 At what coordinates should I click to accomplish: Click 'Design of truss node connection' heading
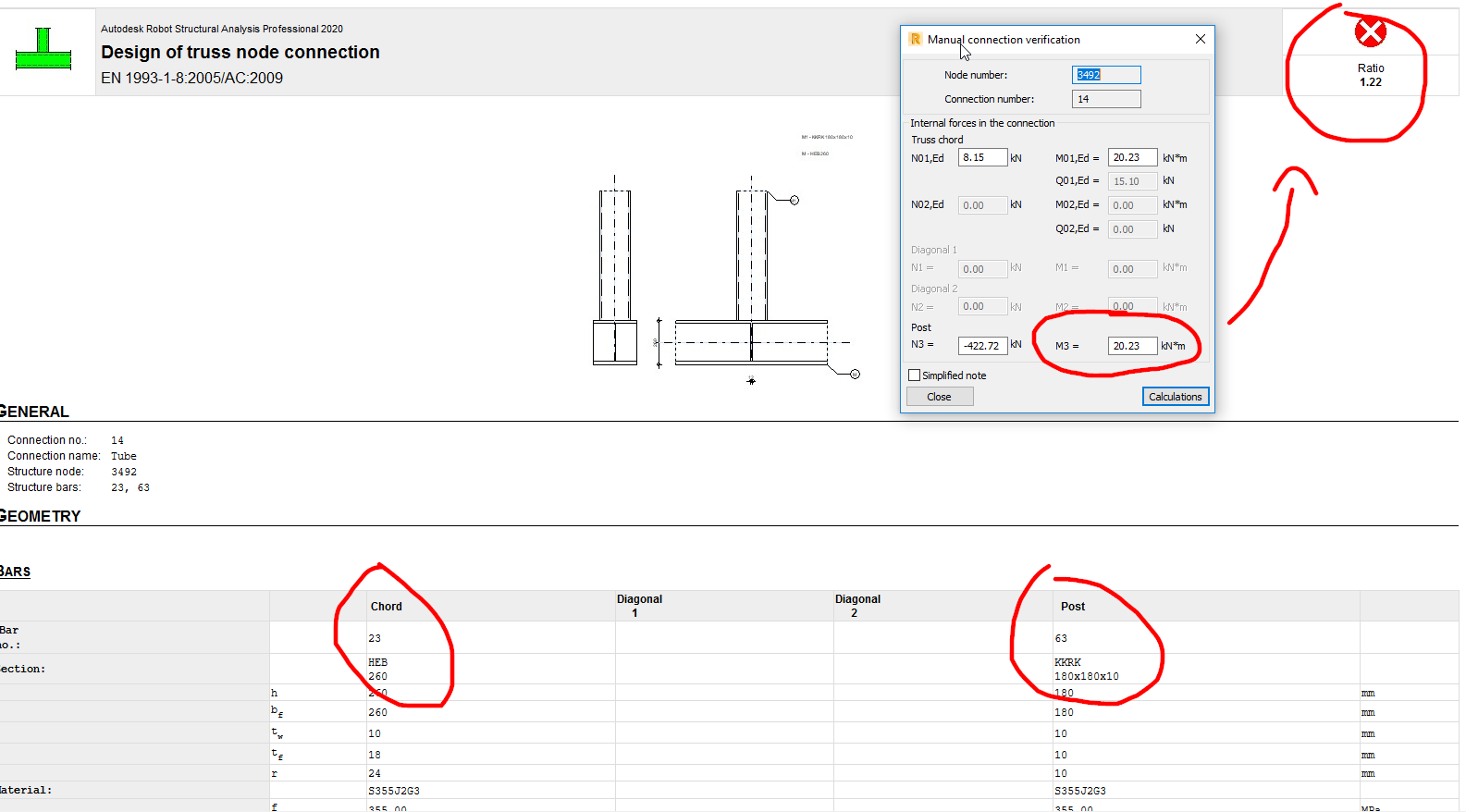240,52
